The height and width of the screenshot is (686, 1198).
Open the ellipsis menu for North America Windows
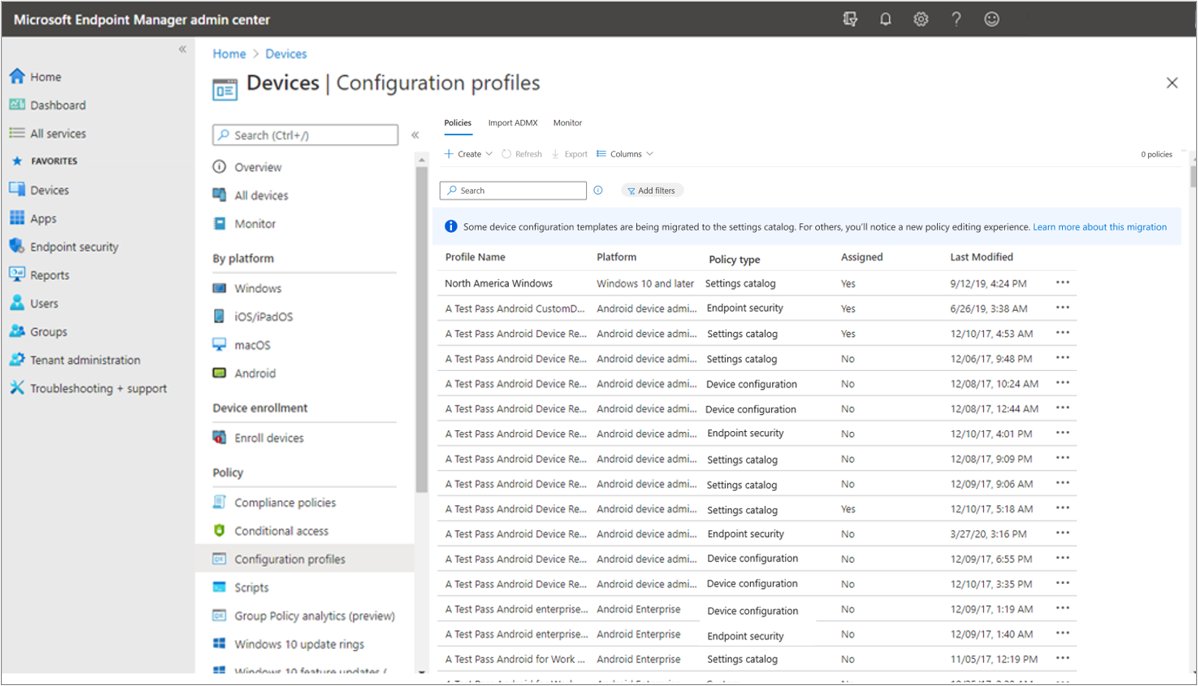pos(1062,283)
